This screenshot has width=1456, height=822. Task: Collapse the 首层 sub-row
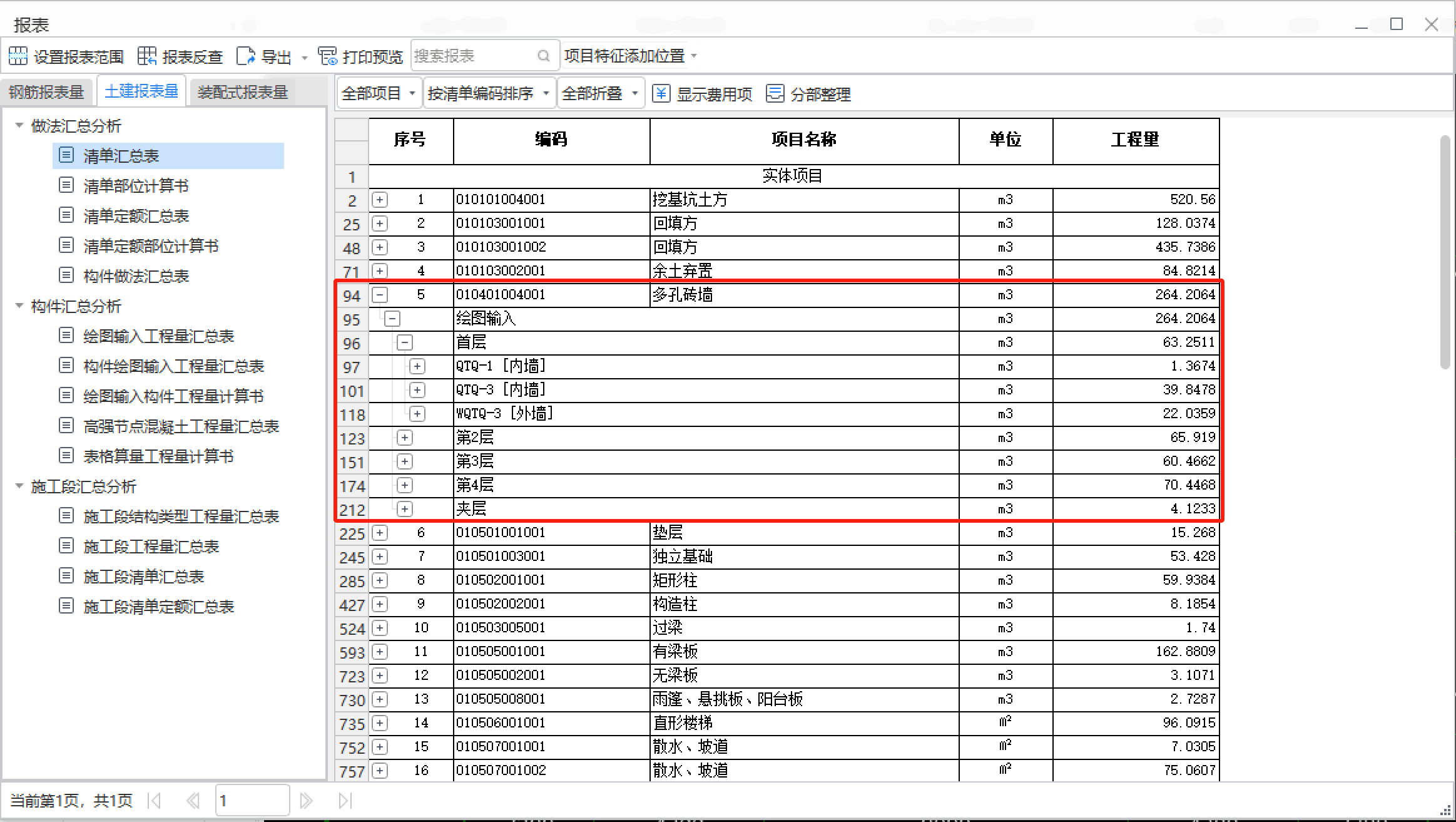coord(405,342)
